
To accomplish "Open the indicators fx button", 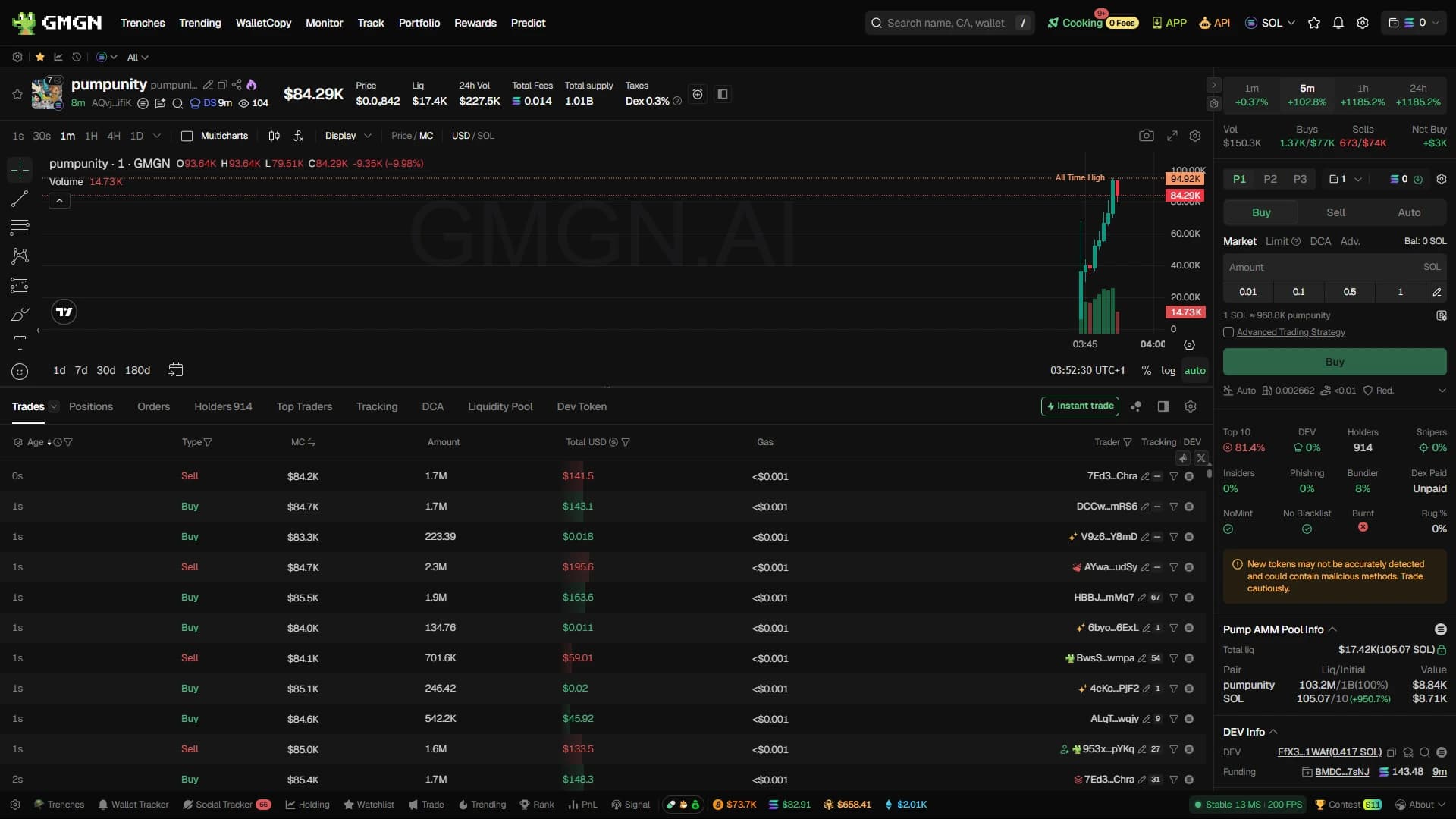I will point(299,136).
